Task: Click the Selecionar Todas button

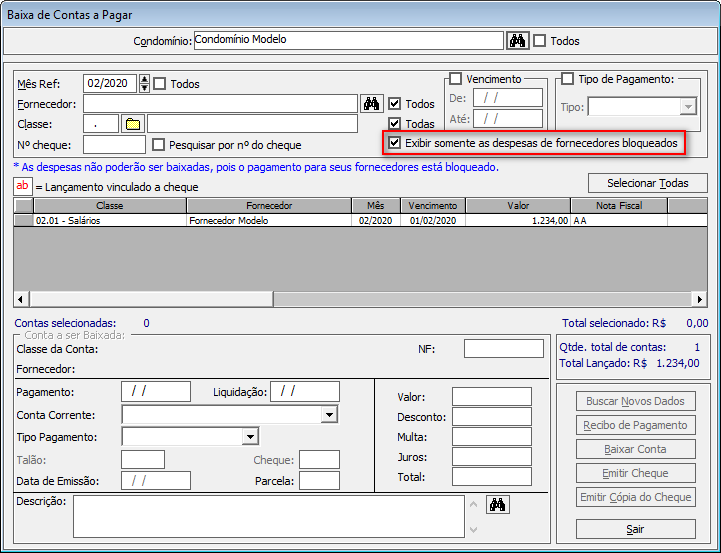Action: coord(647,183)
